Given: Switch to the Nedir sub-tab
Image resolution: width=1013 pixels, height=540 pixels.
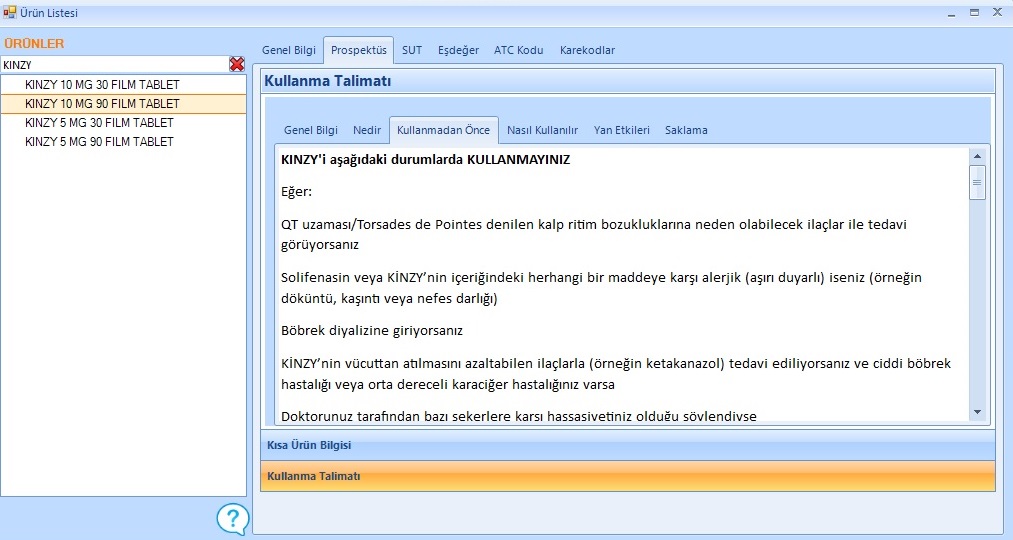Looking at the screenshot, I should 367,130.
